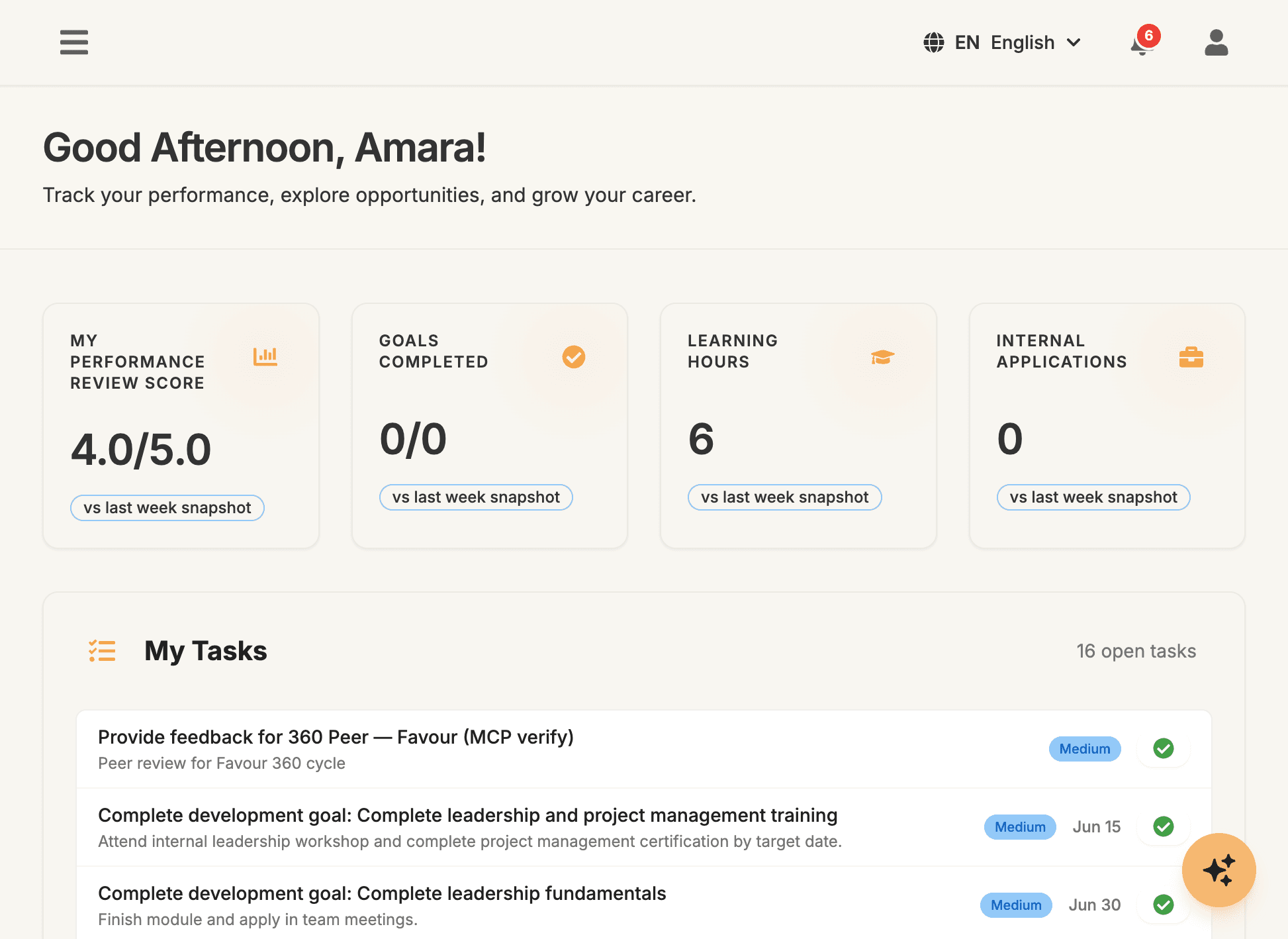The width and height of the screenshot is (1288, 939).
Task: Open the AI assistant sparkle button
Action: tap(1219, 870)
